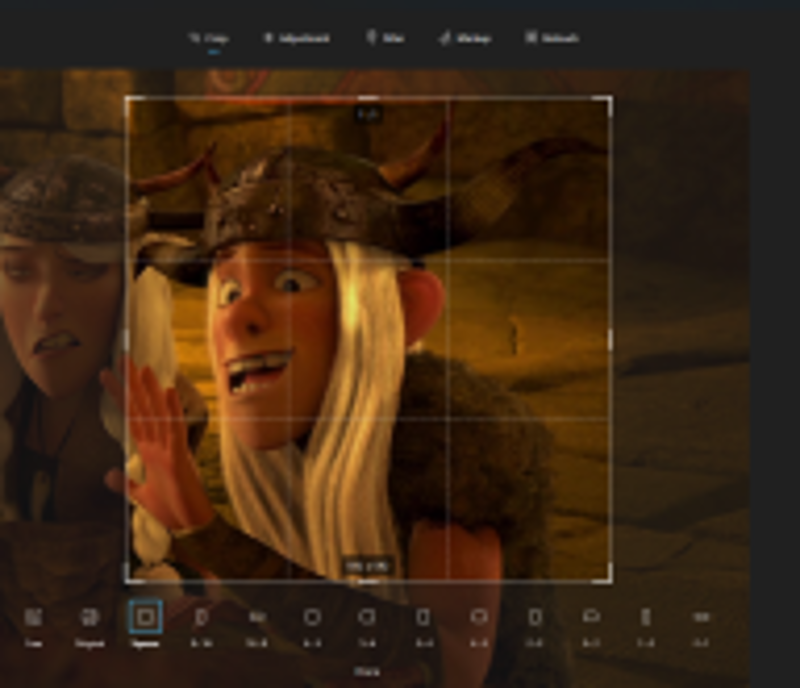The height and width of the screenshot is (688, 800).
Task: Switch to the Adjustment tab
Action: pos(296,38)
